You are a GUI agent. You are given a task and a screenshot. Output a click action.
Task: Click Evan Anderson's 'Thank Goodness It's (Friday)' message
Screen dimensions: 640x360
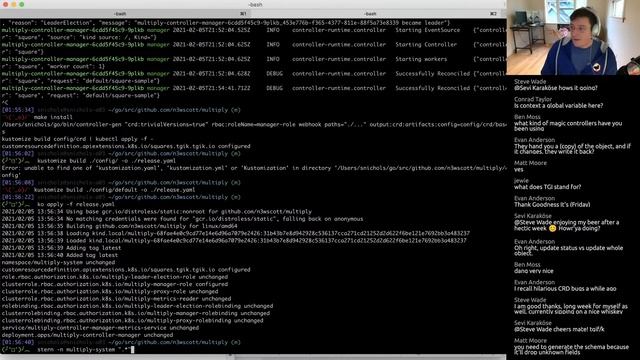pos(552,204)
